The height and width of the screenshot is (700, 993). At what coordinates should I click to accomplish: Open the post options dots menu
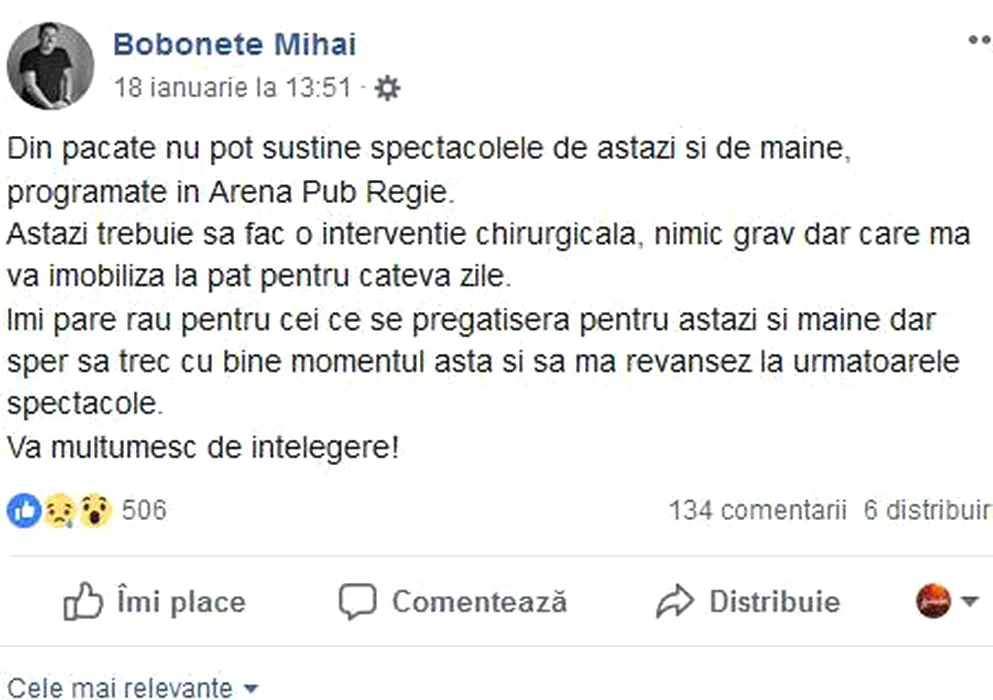click(x=978, y=40)
